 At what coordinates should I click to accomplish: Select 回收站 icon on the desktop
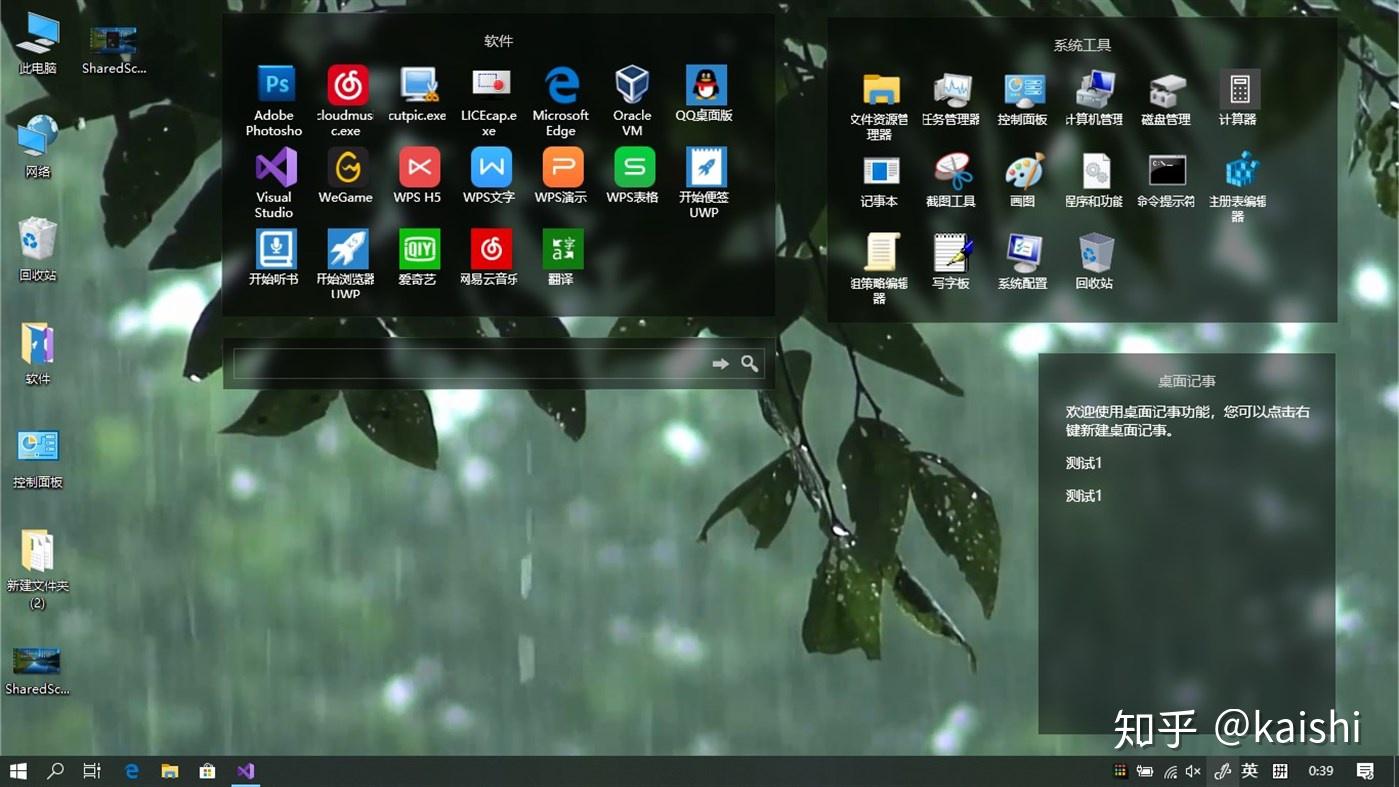tap(38, 251)
